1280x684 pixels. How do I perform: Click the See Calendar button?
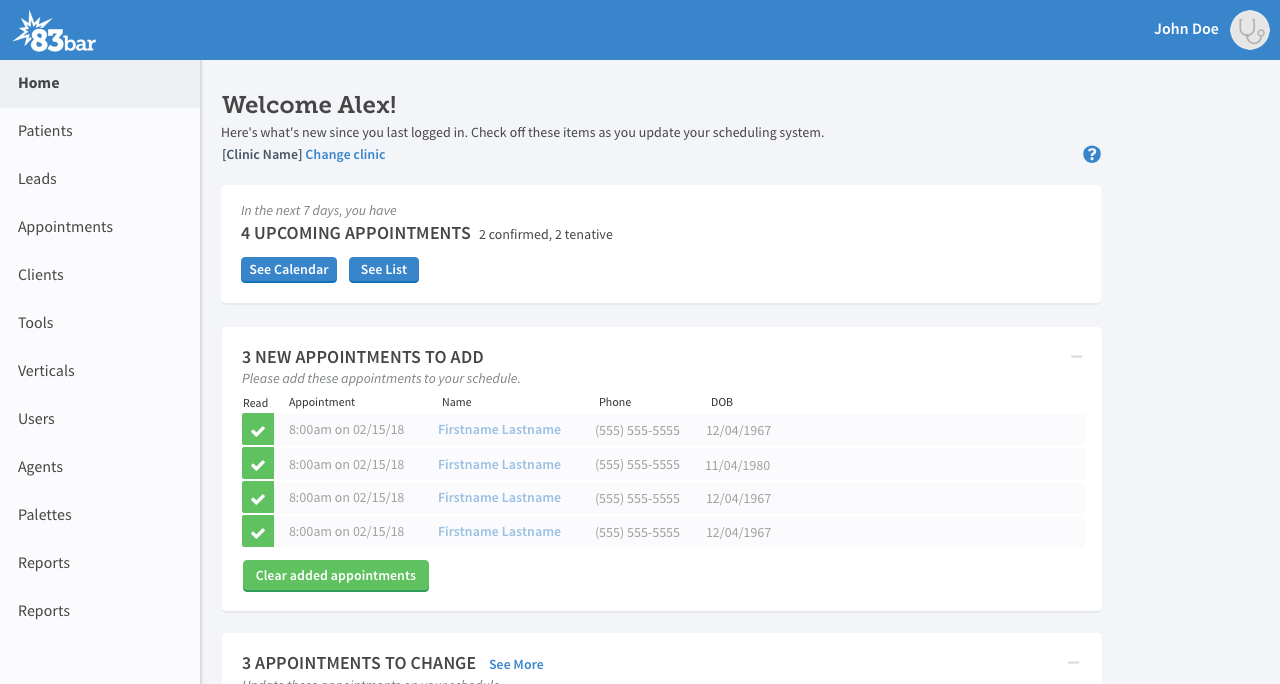pos(289,270)
